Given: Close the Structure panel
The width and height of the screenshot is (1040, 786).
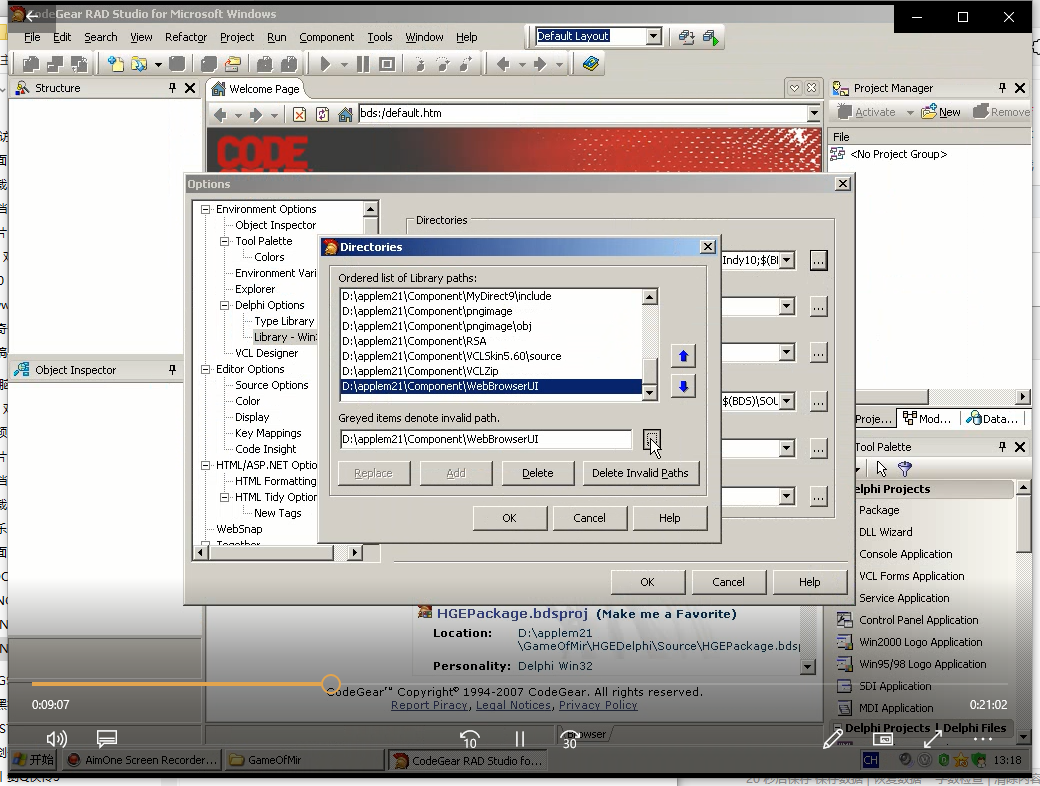Looking at the screenshot, I should [x=190, y=88].
